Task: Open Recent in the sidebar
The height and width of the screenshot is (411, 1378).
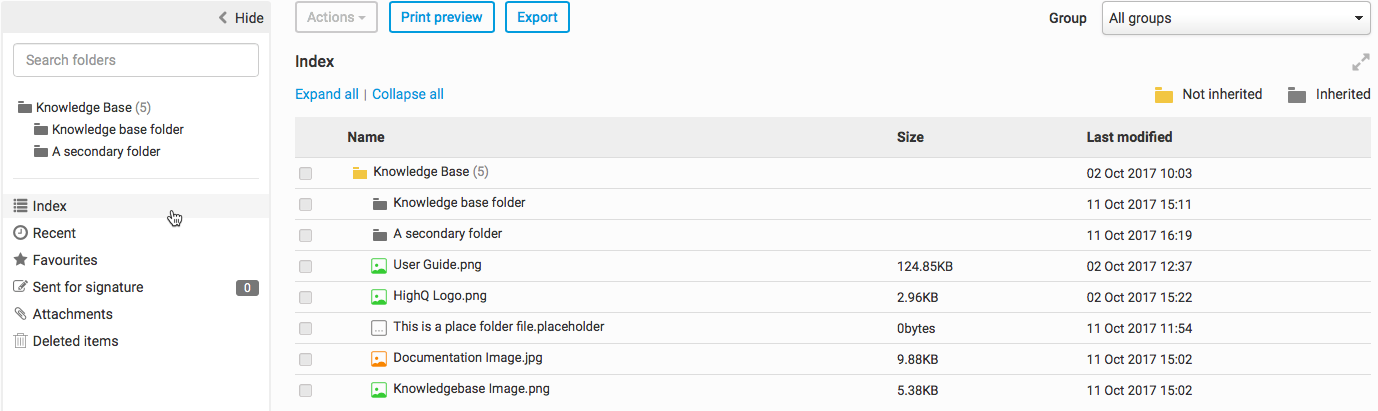Action: point(54,233)
